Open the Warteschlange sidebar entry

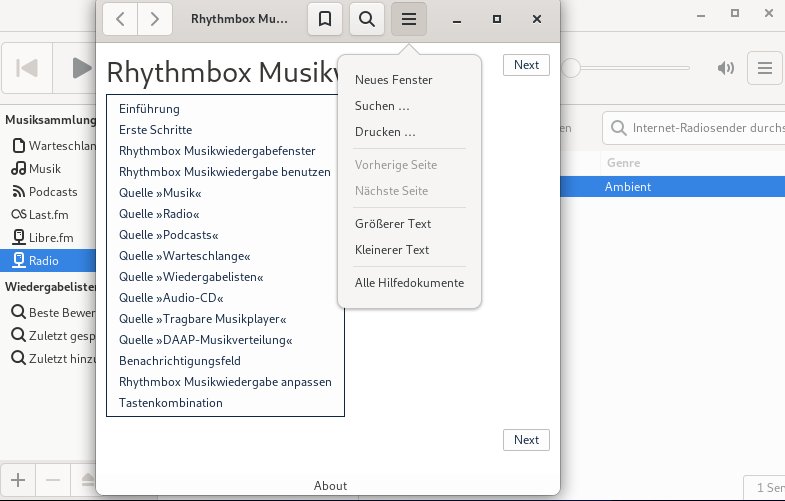click(53, 146)
